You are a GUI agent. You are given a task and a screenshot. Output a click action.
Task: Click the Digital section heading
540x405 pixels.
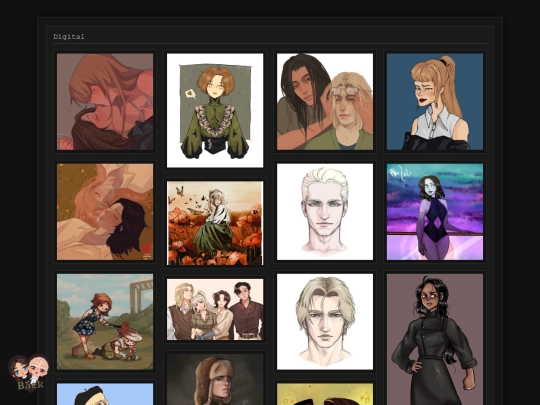coord(69,37)
